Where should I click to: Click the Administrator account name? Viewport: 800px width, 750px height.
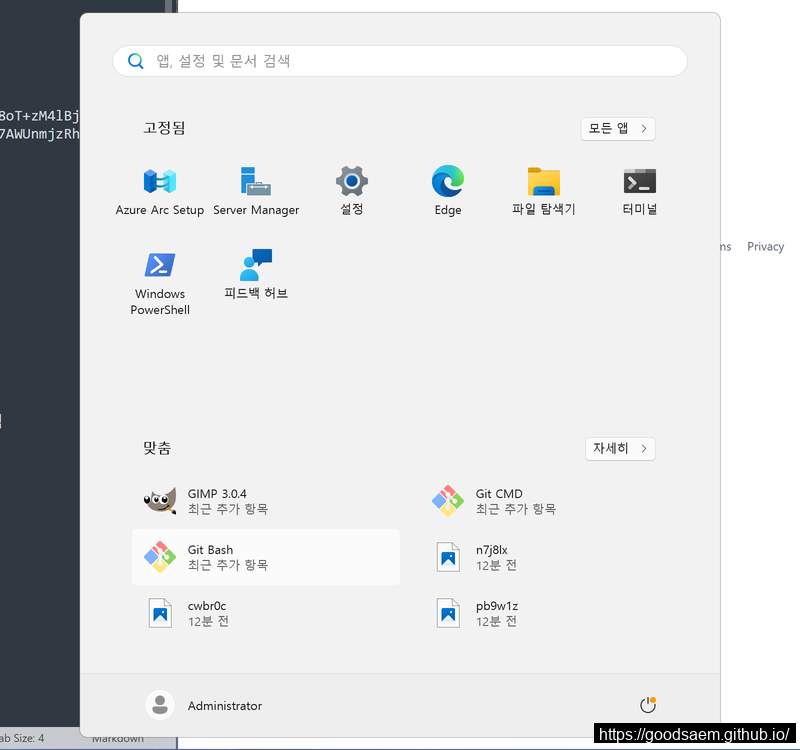pyautogui.click(x=224, y=706)
